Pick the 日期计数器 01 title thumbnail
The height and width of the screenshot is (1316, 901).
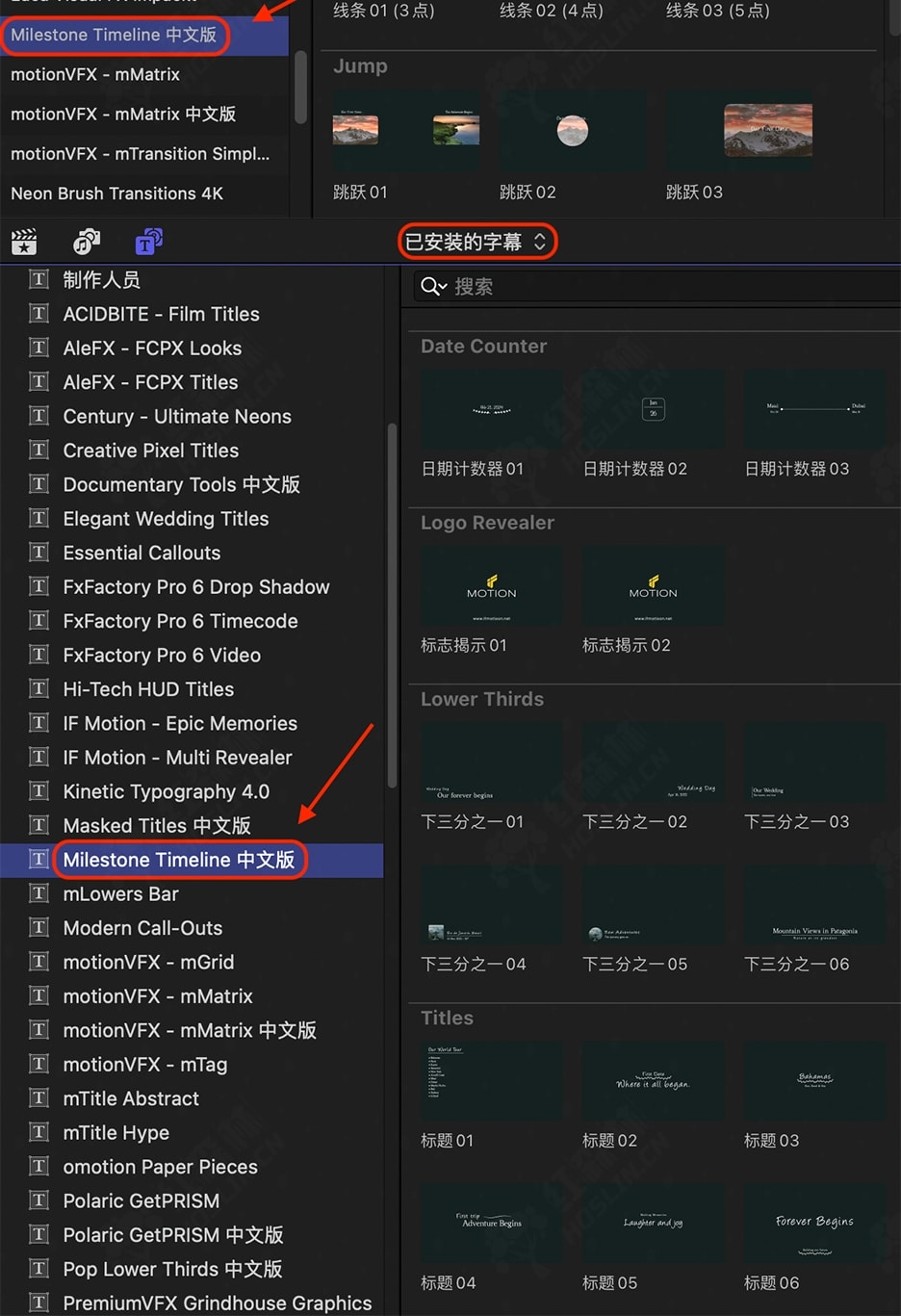(x=492, y=409)
